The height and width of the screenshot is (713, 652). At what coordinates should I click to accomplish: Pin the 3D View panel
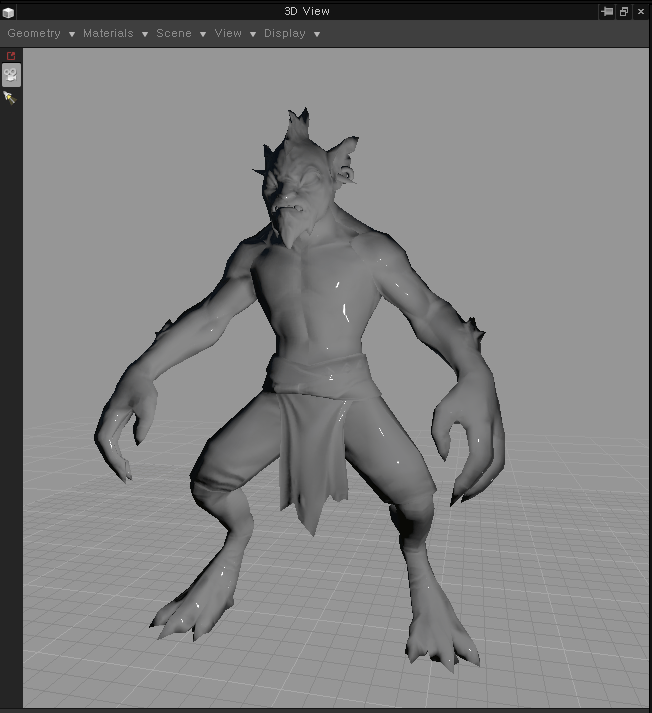607,12
